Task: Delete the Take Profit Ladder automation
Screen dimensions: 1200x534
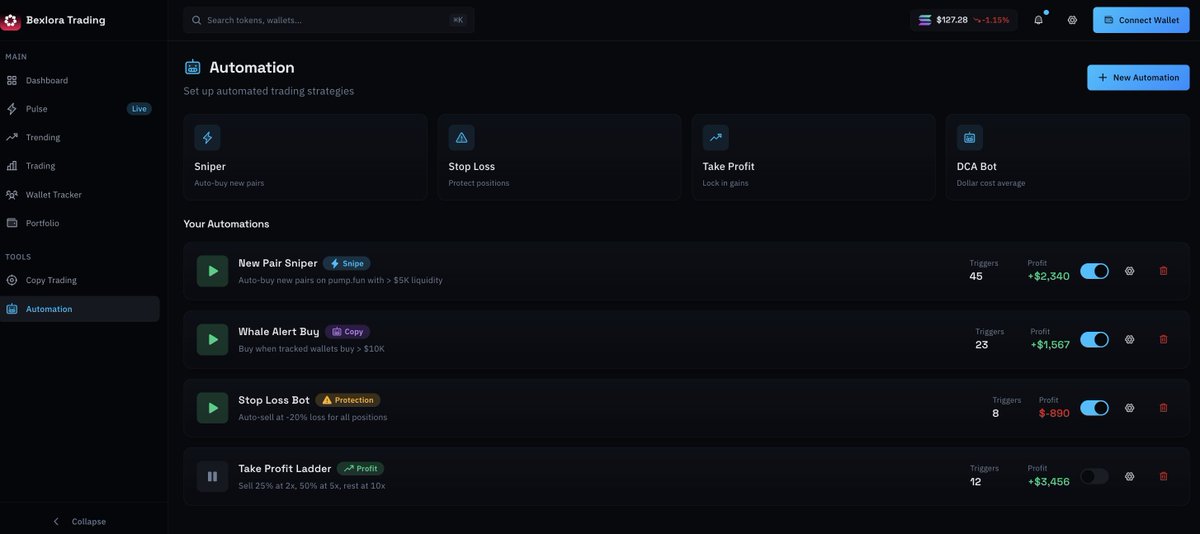Action: pos(1163,476)
